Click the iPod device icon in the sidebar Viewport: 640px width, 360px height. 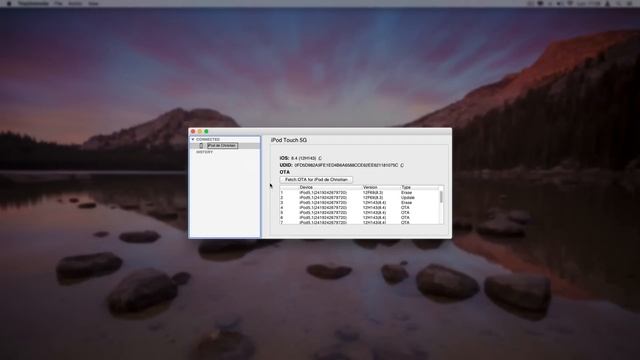coord(201,146)
